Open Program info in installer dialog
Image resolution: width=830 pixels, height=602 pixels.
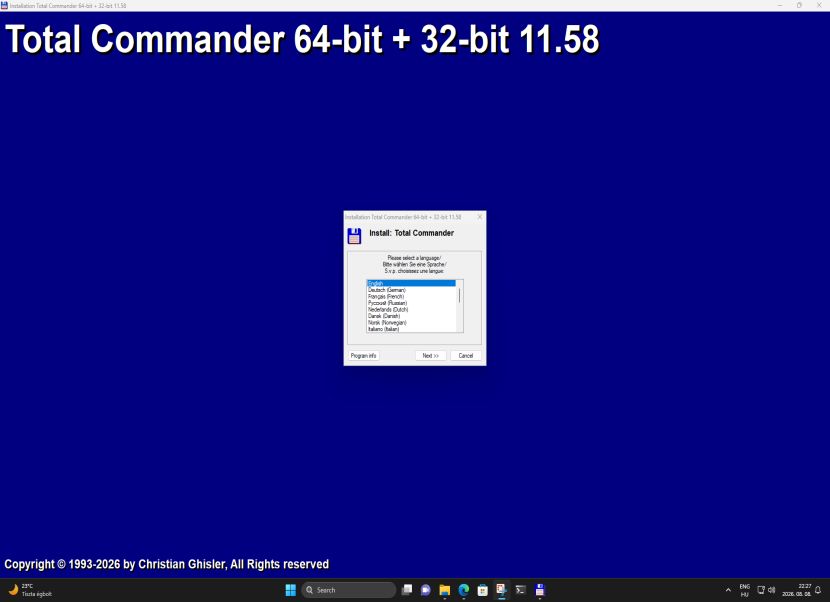tap(363, 356)
